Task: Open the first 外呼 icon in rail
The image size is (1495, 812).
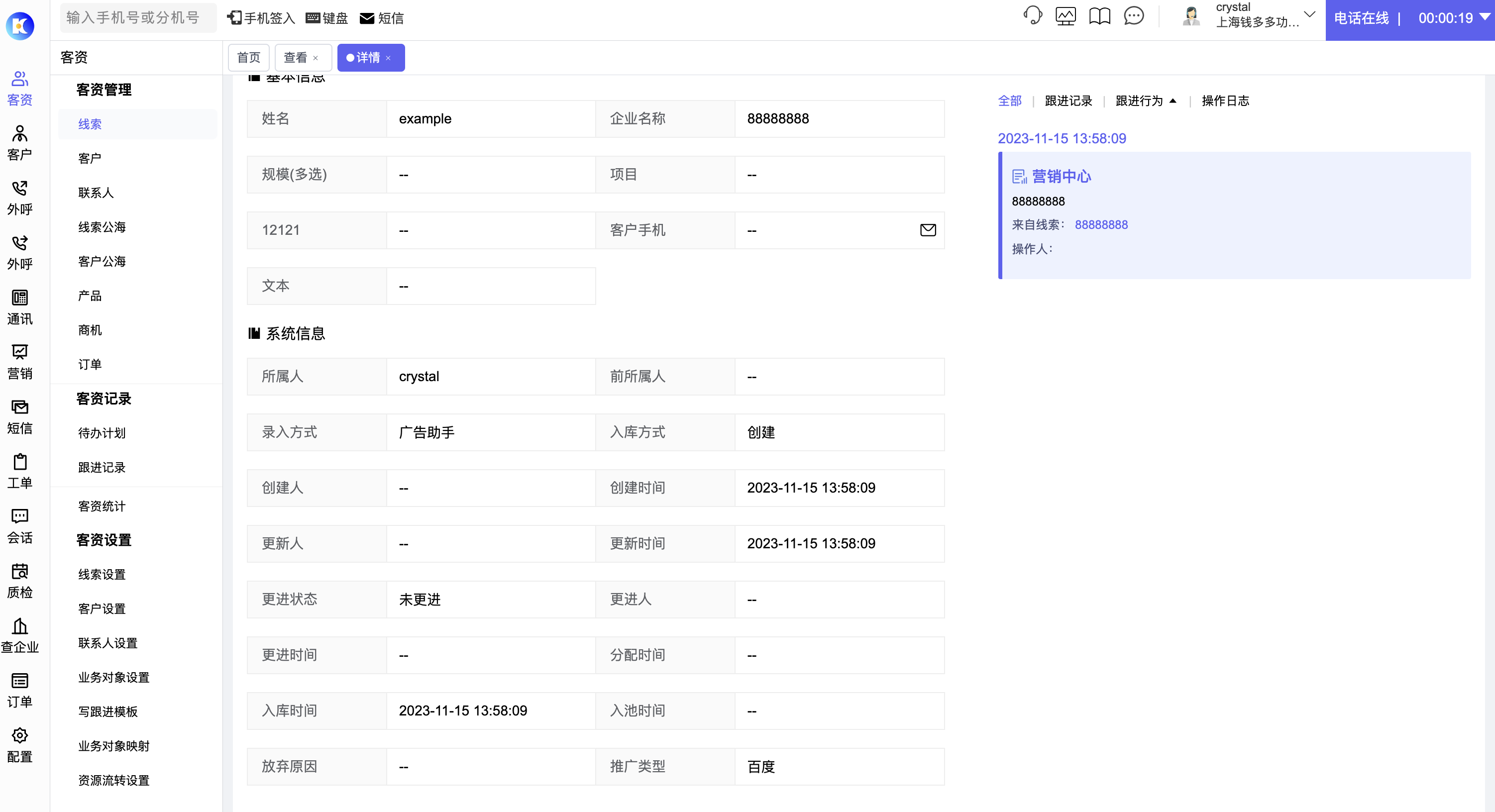Action: [x=20, y=198]
